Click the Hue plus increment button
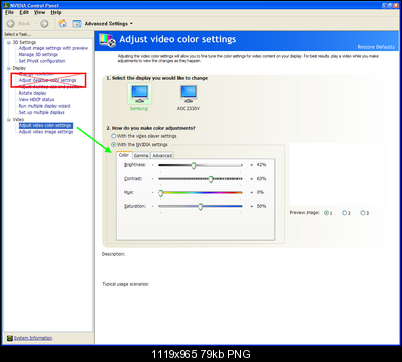 tap(252, 192)
